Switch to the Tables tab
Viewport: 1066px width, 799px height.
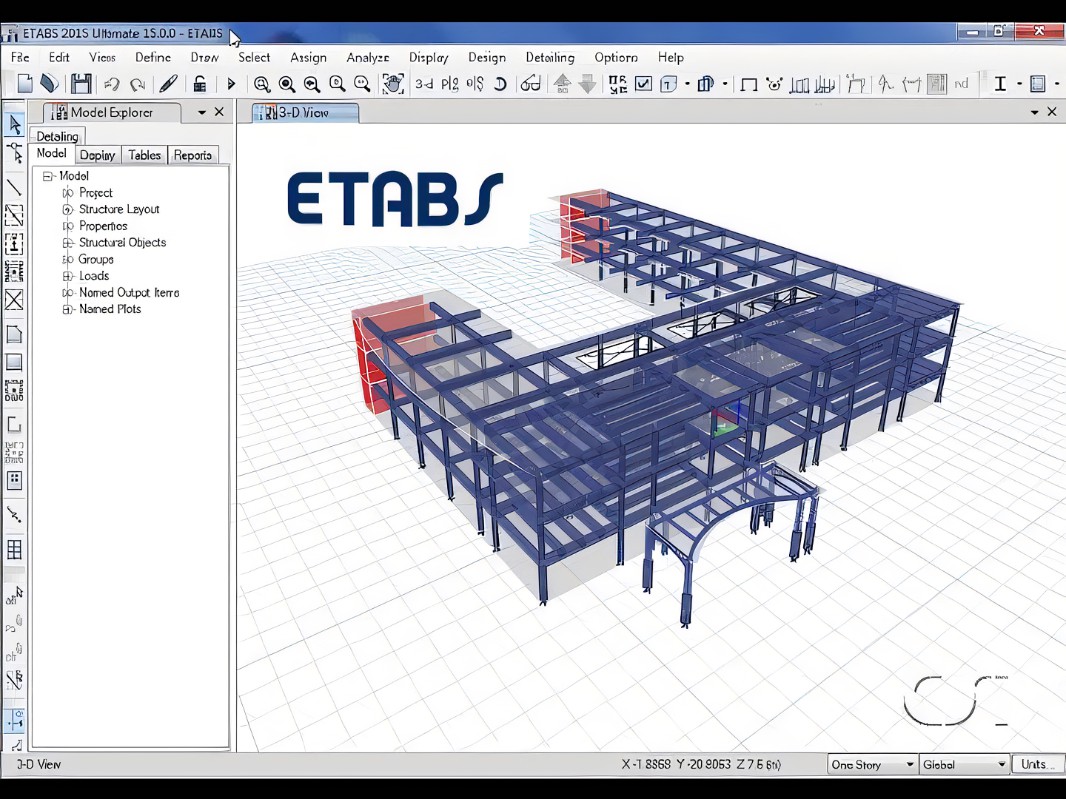tap(145, 155)
